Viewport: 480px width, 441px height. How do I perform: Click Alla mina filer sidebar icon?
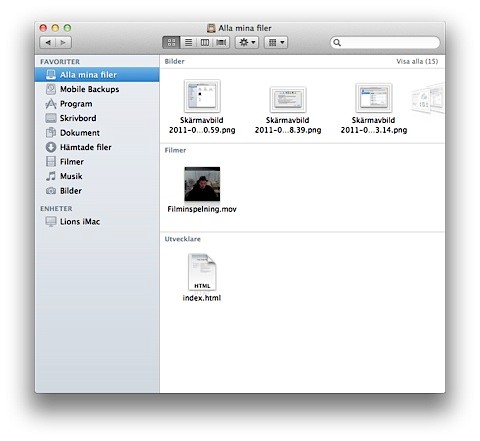click(x=51, y=75)
